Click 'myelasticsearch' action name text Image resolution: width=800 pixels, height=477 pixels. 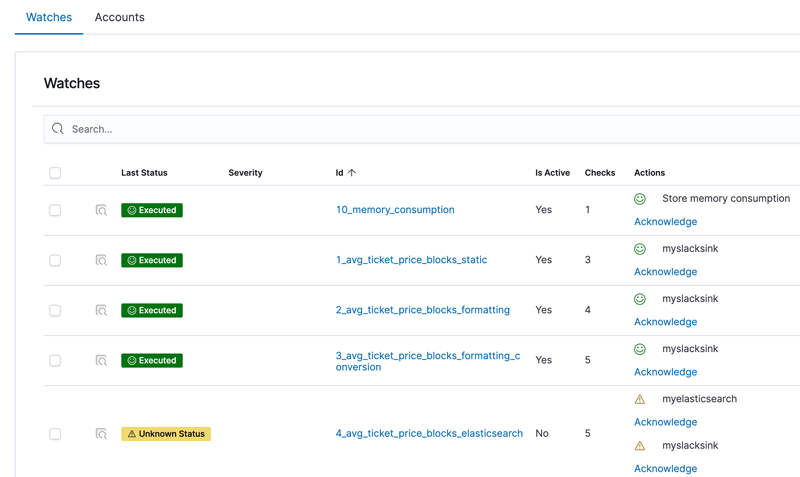click(x=699, y=399)
